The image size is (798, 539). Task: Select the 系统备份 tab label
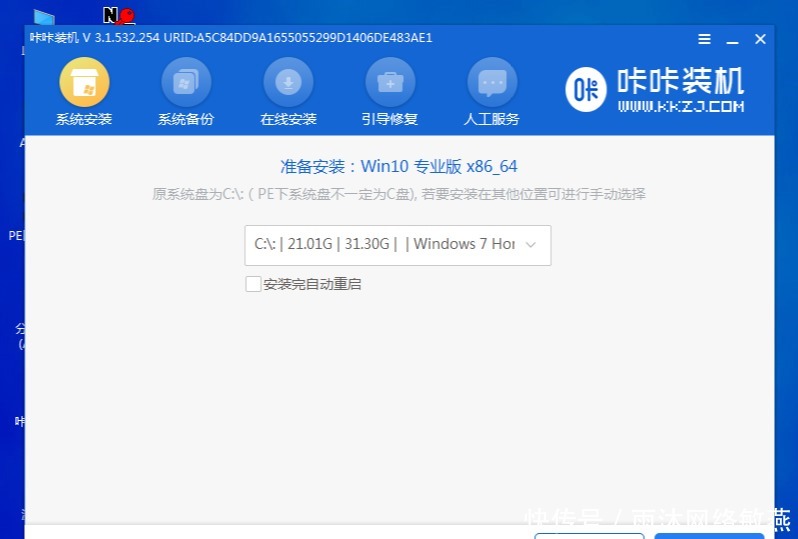coord(186,119)
